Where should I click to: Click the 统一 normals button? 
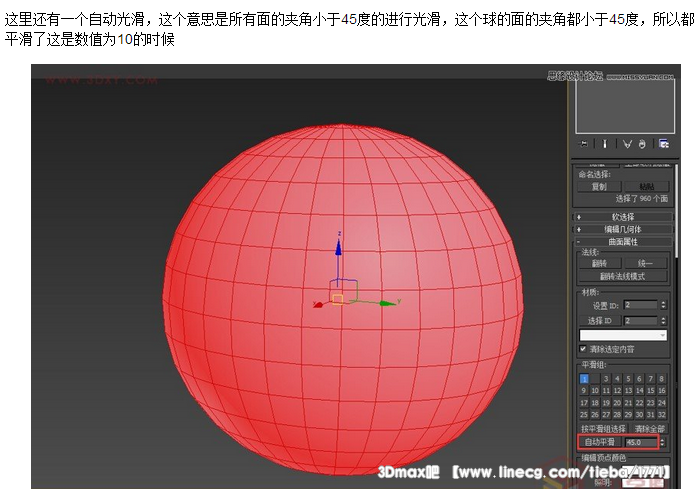(x=646, y=263)
